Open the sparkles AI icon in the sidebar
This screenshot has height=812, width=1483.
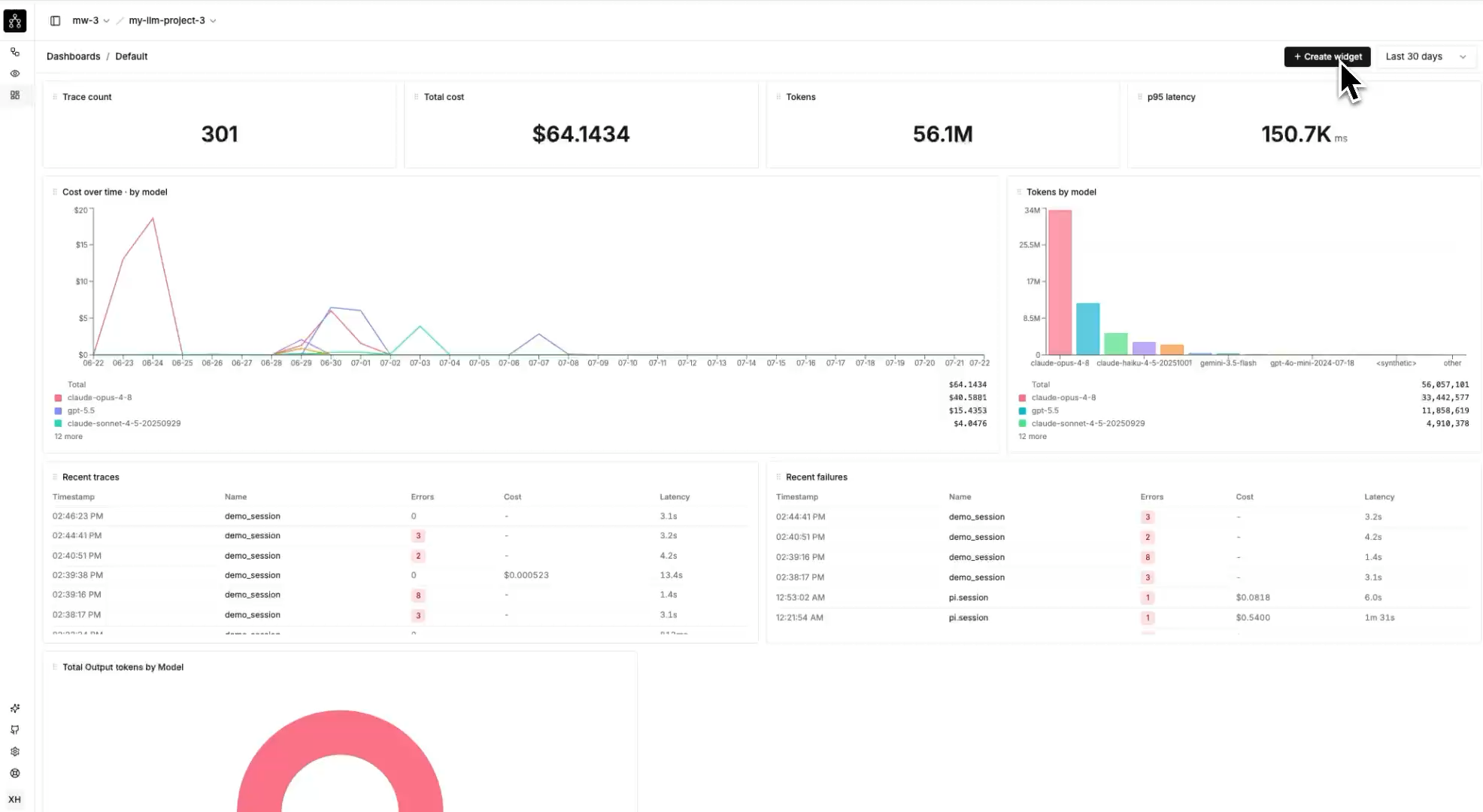click(x=15, y=708)
